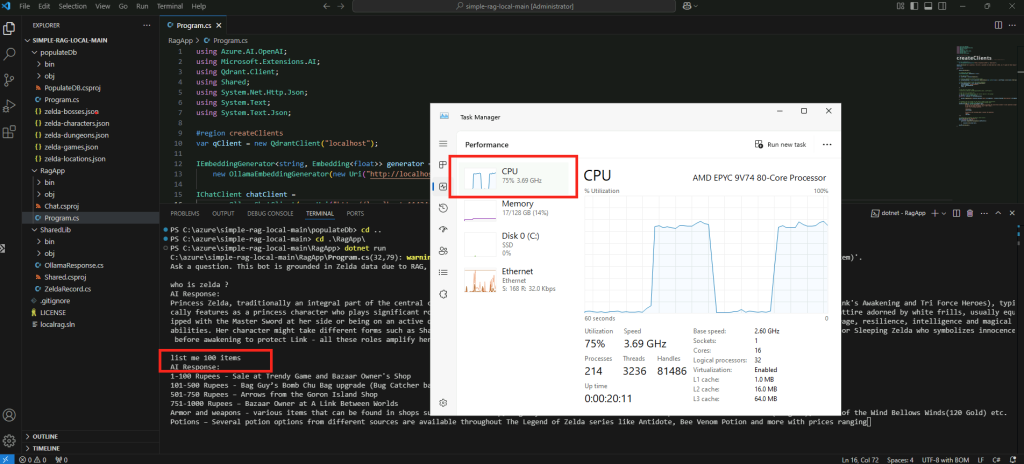Open the Accounts menu in activity bar
Viewport: 1024px width, 464px height.
(9, 415)
